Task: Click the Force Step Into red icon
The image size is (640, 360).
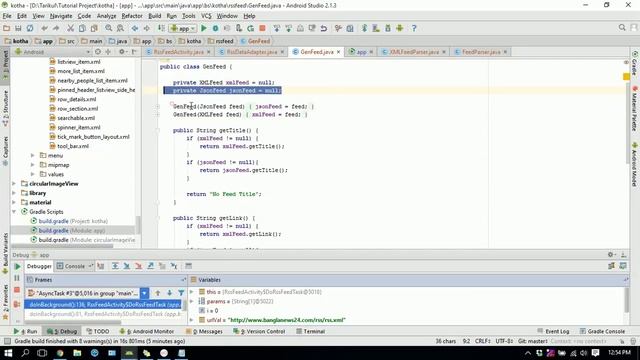Action: tap(139, 266)
